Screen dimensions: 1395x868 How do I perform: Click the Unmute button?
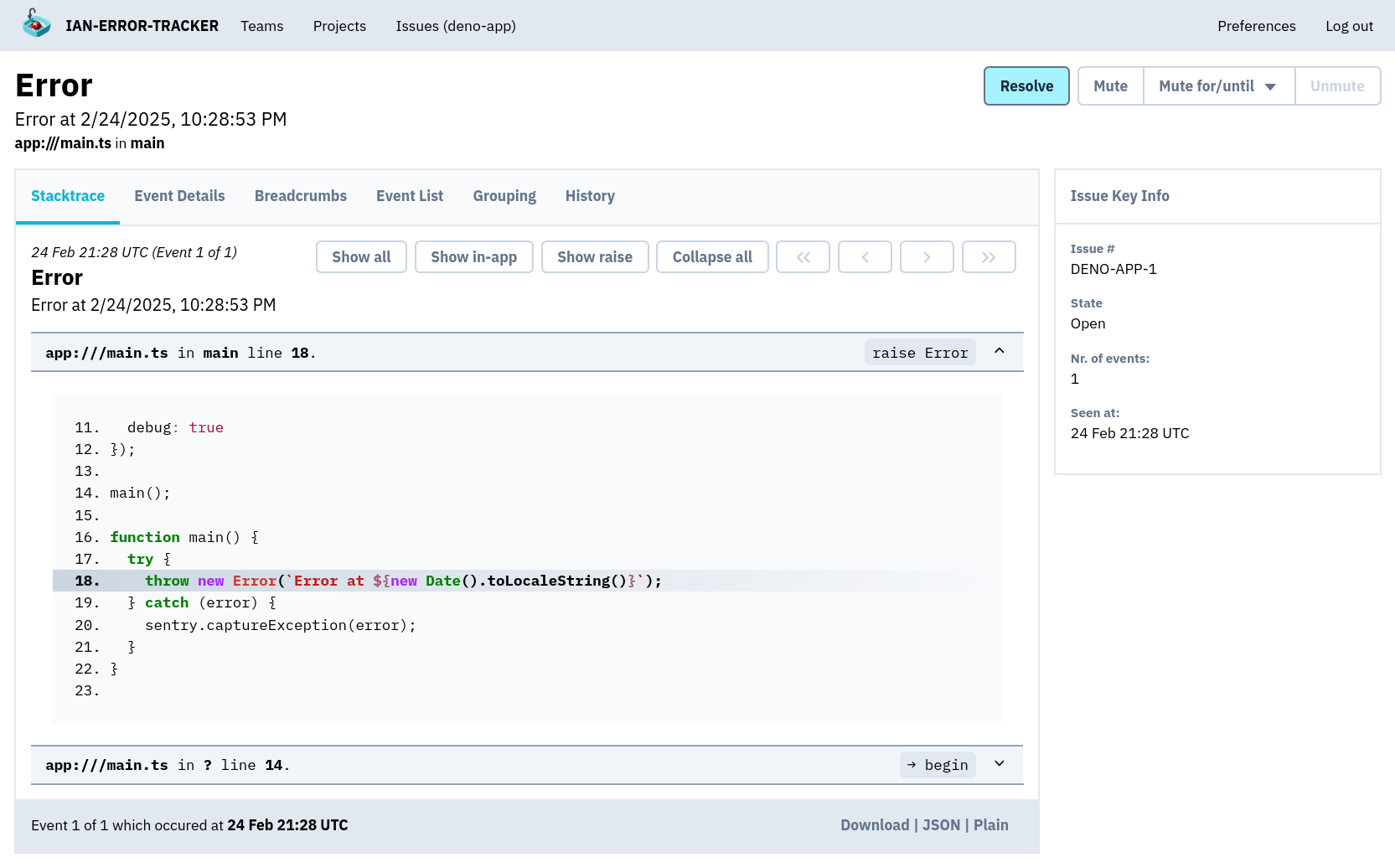pyautogui.click(x=1337, y=86)
